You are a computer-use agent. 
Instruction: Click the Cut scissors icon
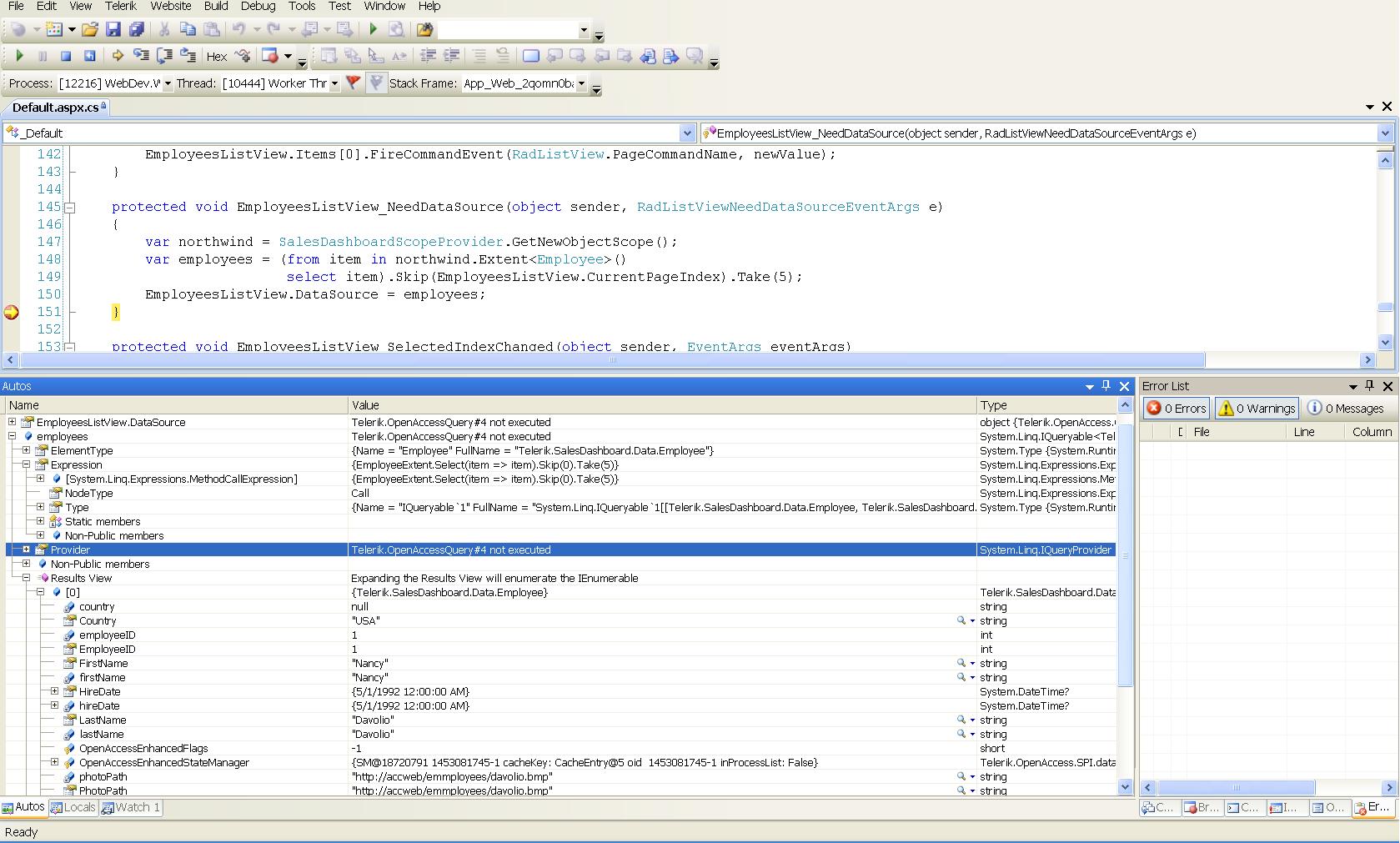tap(164, 30)
